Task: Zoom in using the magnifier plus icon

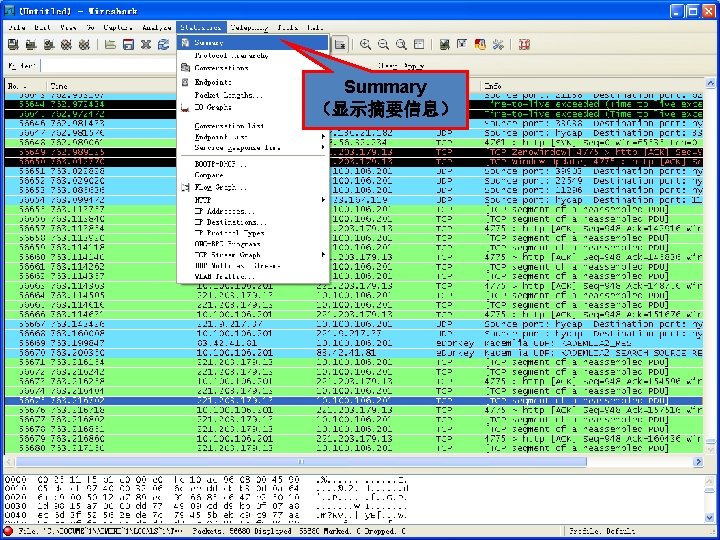Action: [x=366, y=45]
